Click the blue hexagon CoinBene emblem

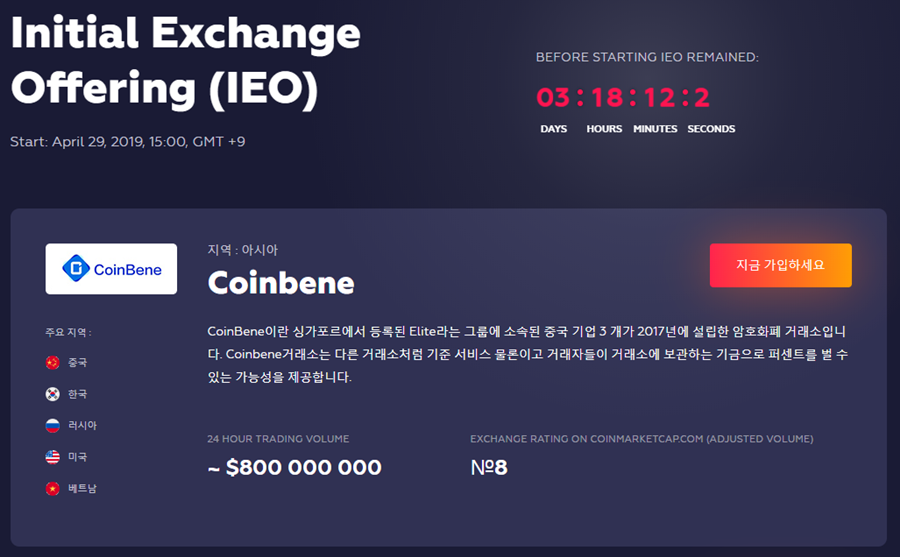(x=76, y=268)
